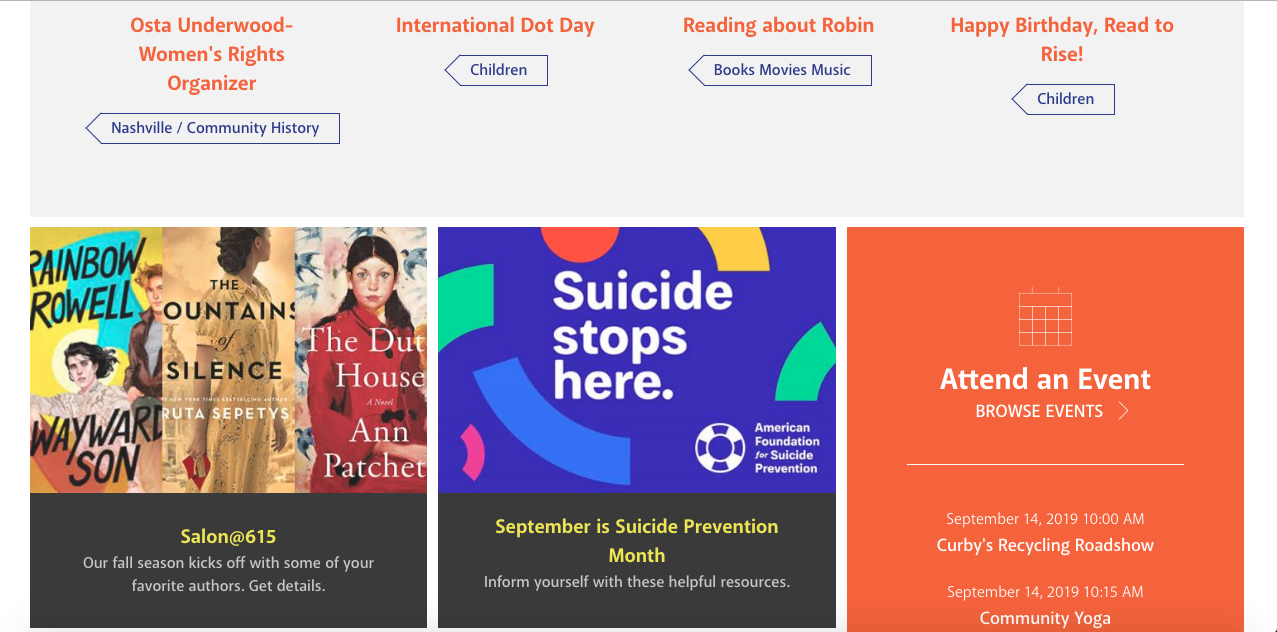Screen dimensions: 1277x632
Task: Select the Children tag under International Dot Day
Action: tap(496, 70)
